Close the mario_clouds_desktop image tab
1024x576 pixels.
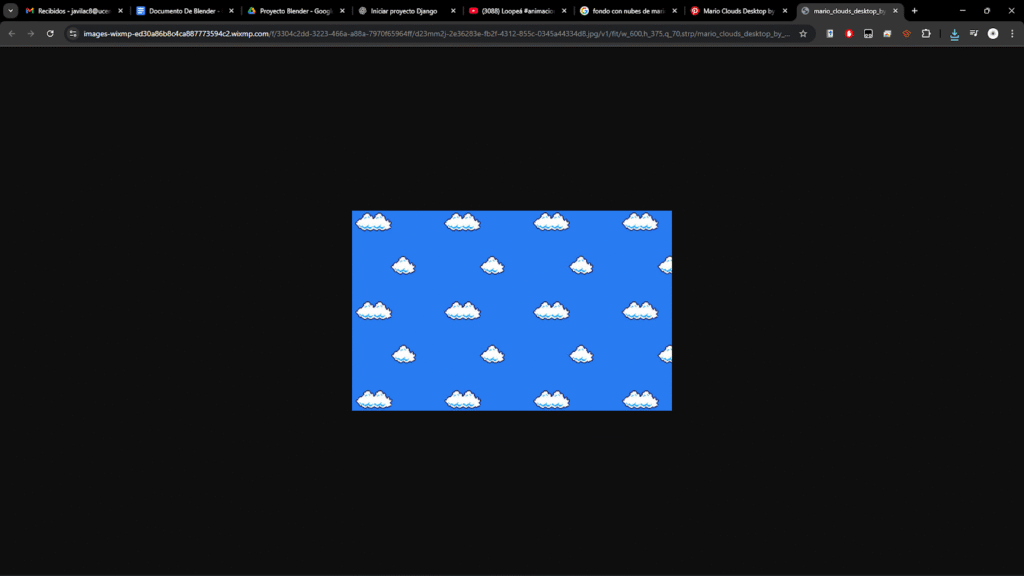895,10
